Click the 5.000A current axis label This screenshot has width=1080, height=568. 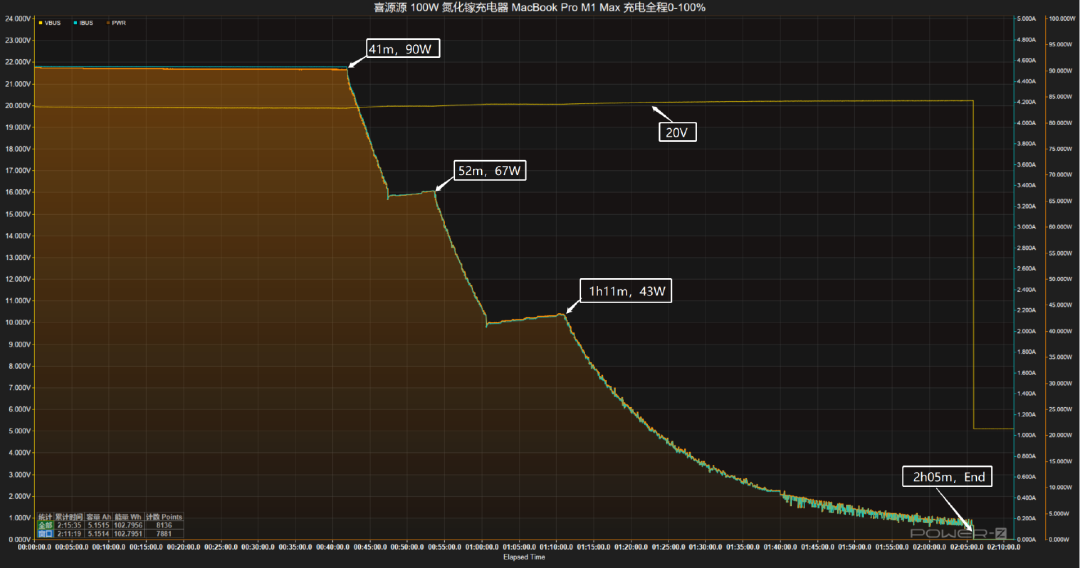coord(1026,19)
